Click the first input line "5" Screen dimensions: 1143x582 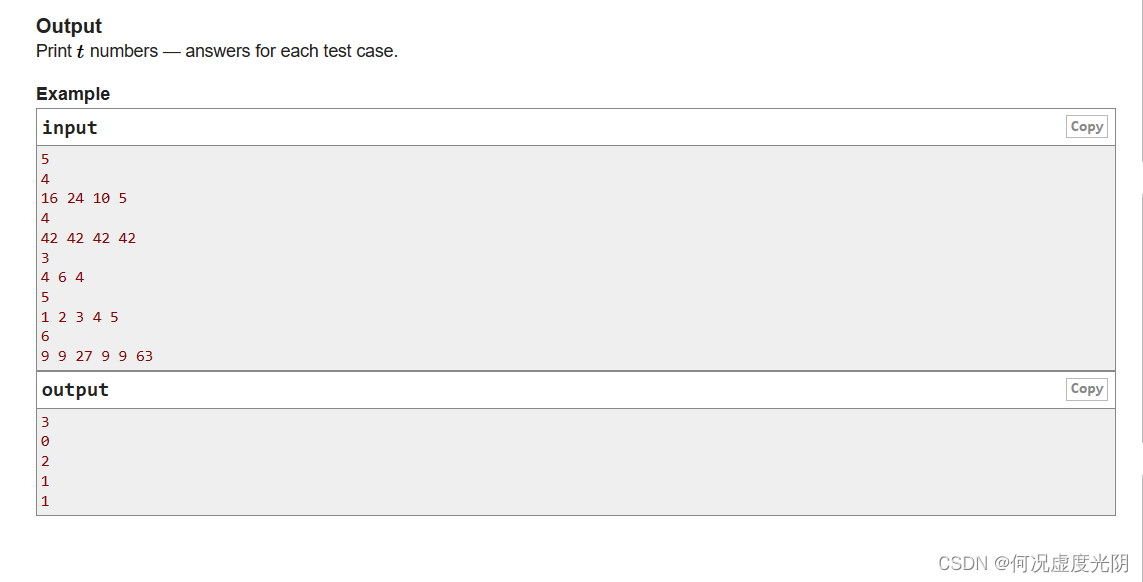point(45,159)
